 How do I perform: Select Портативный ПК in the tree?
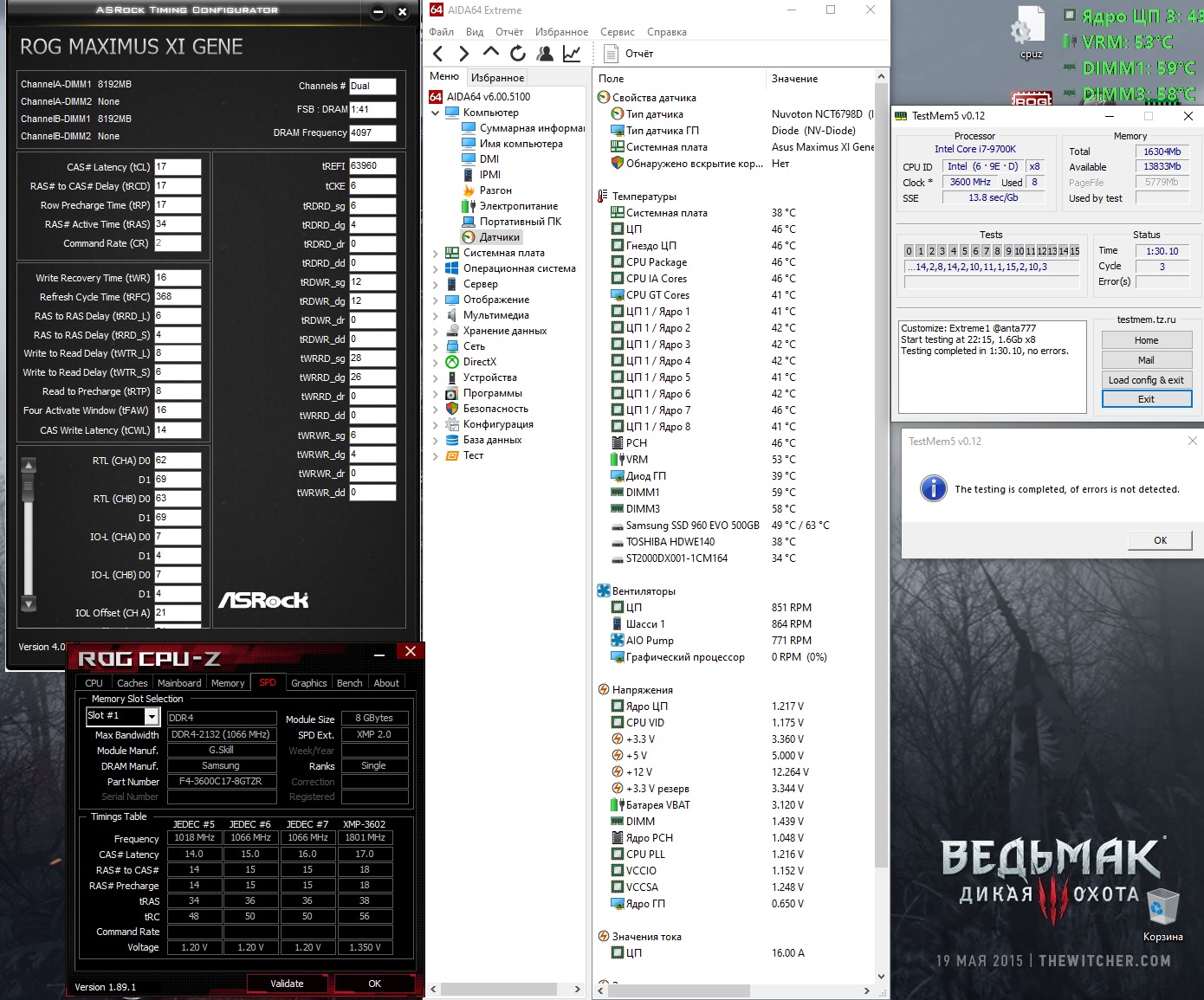[512, 222]
